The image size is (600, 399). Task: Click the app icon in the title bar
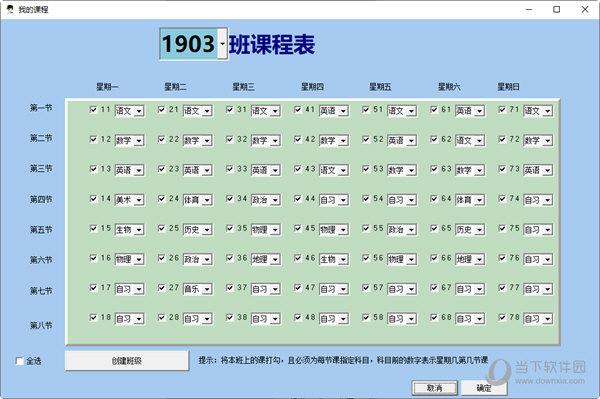coord(10,10)
